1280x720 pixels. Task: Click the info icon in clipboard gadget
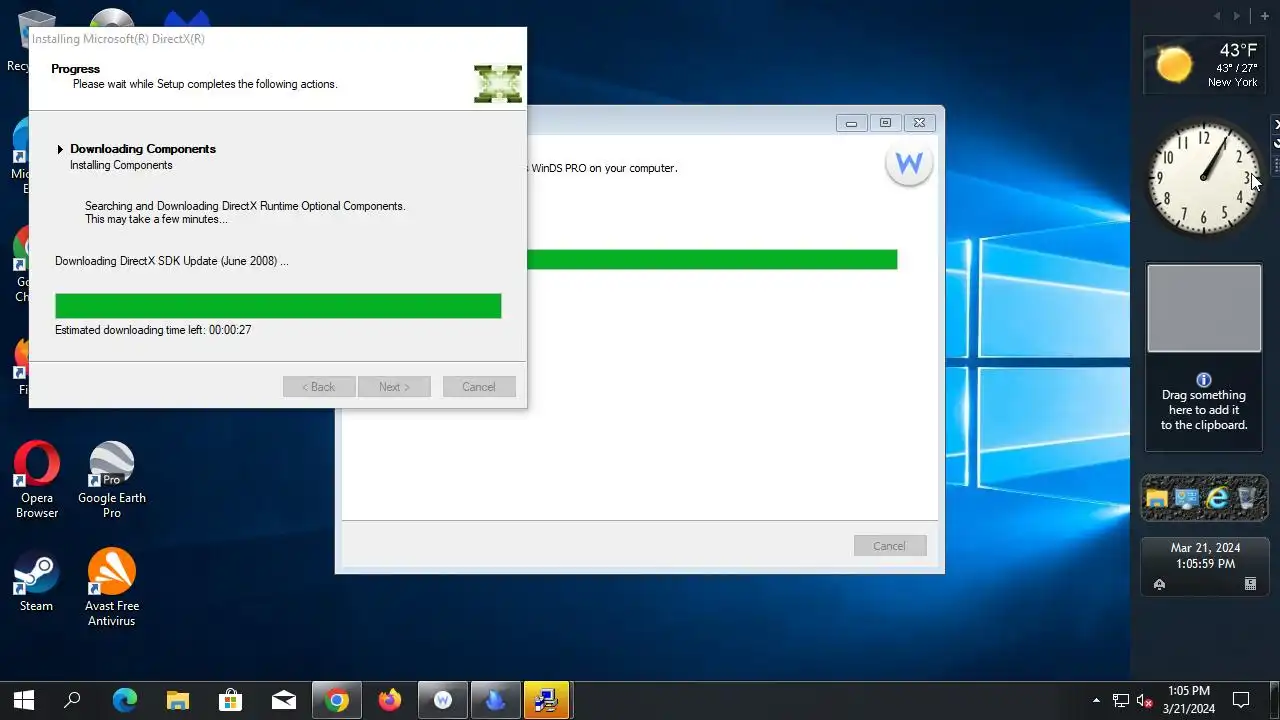[1204, 380]
